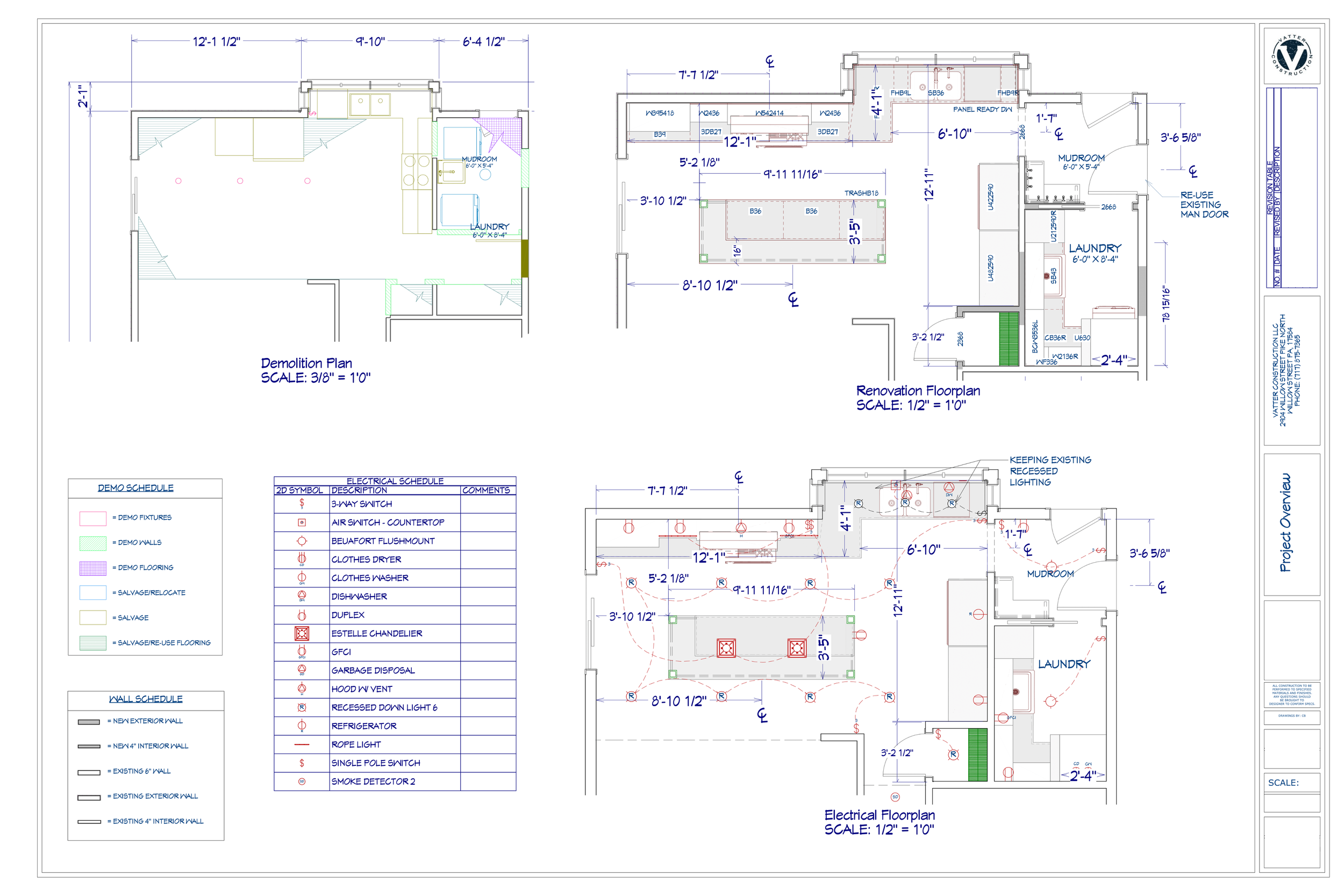This screenshot has width=1344, height=896.
Task: Click the 3-Way Switch symbol in schedule
Action: point(302,504)
